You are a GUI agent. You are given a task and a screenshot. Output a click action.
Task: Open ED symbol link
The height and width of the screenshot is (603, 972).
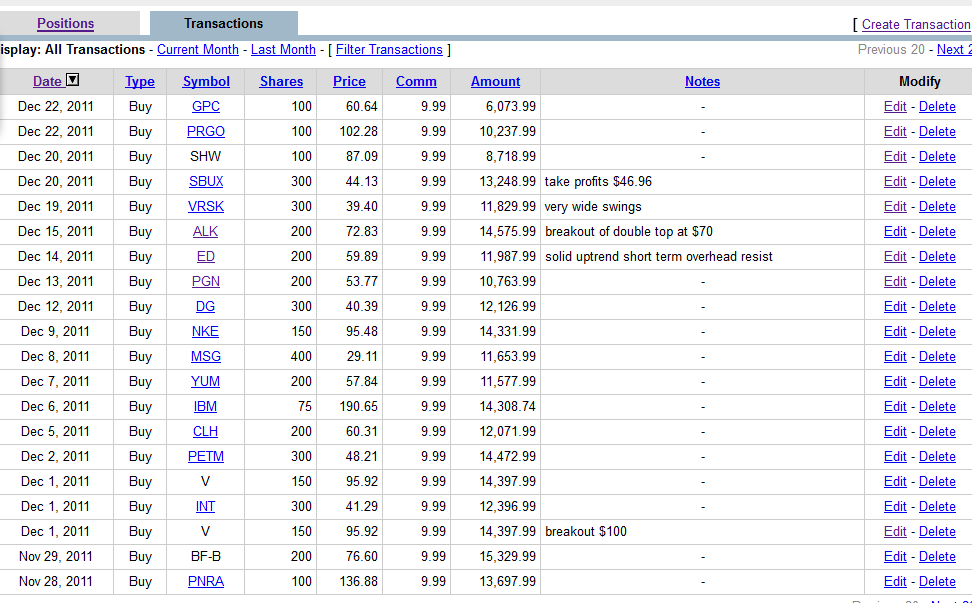(x=206, y=257)
